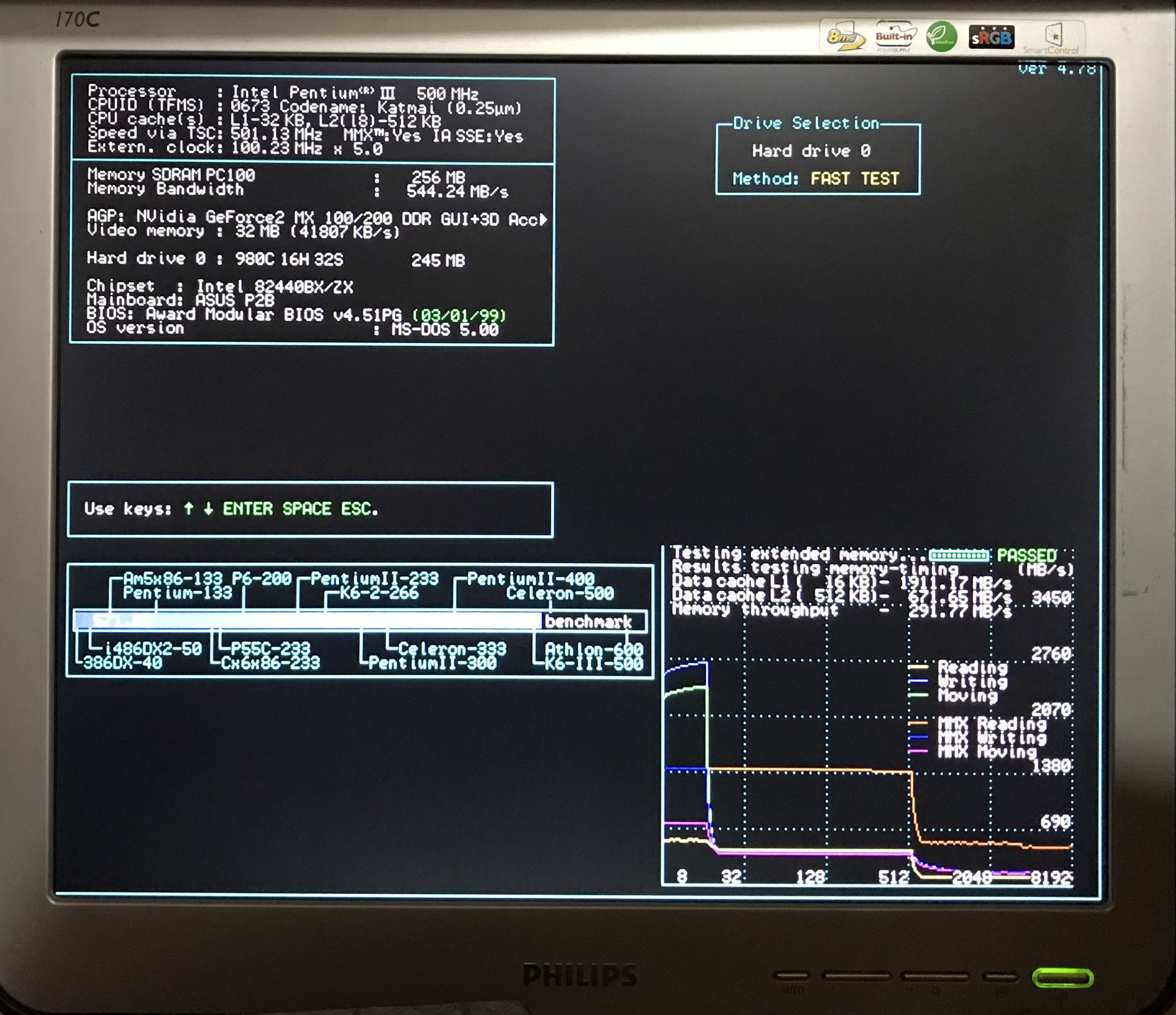Click the memory test progress bar
1176x1015 pixels.
(x=959, y=555)
